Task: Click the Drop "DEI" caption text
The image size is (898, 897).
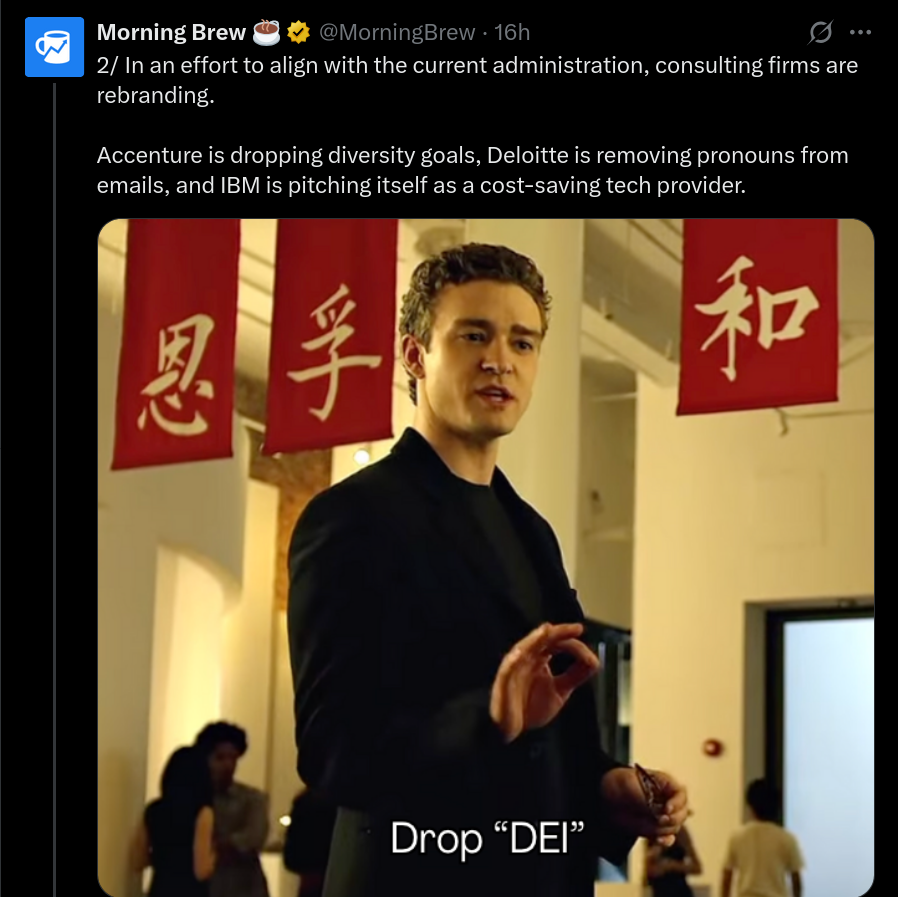Action: click(487, 838)
